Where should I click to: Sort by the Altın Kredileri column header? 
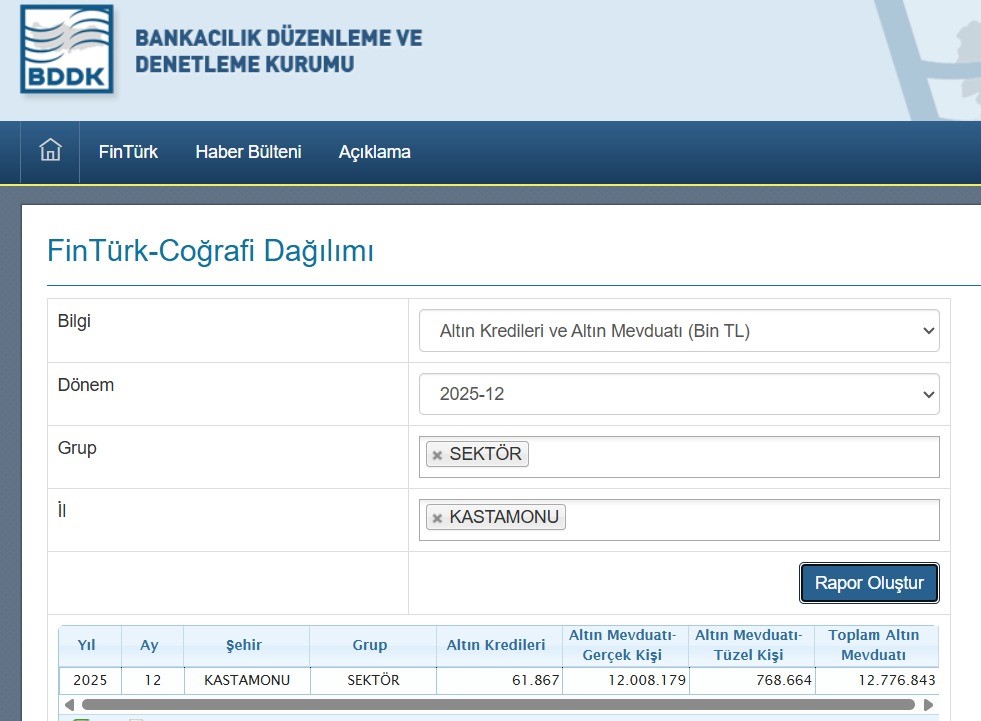[x=498, y=646]
